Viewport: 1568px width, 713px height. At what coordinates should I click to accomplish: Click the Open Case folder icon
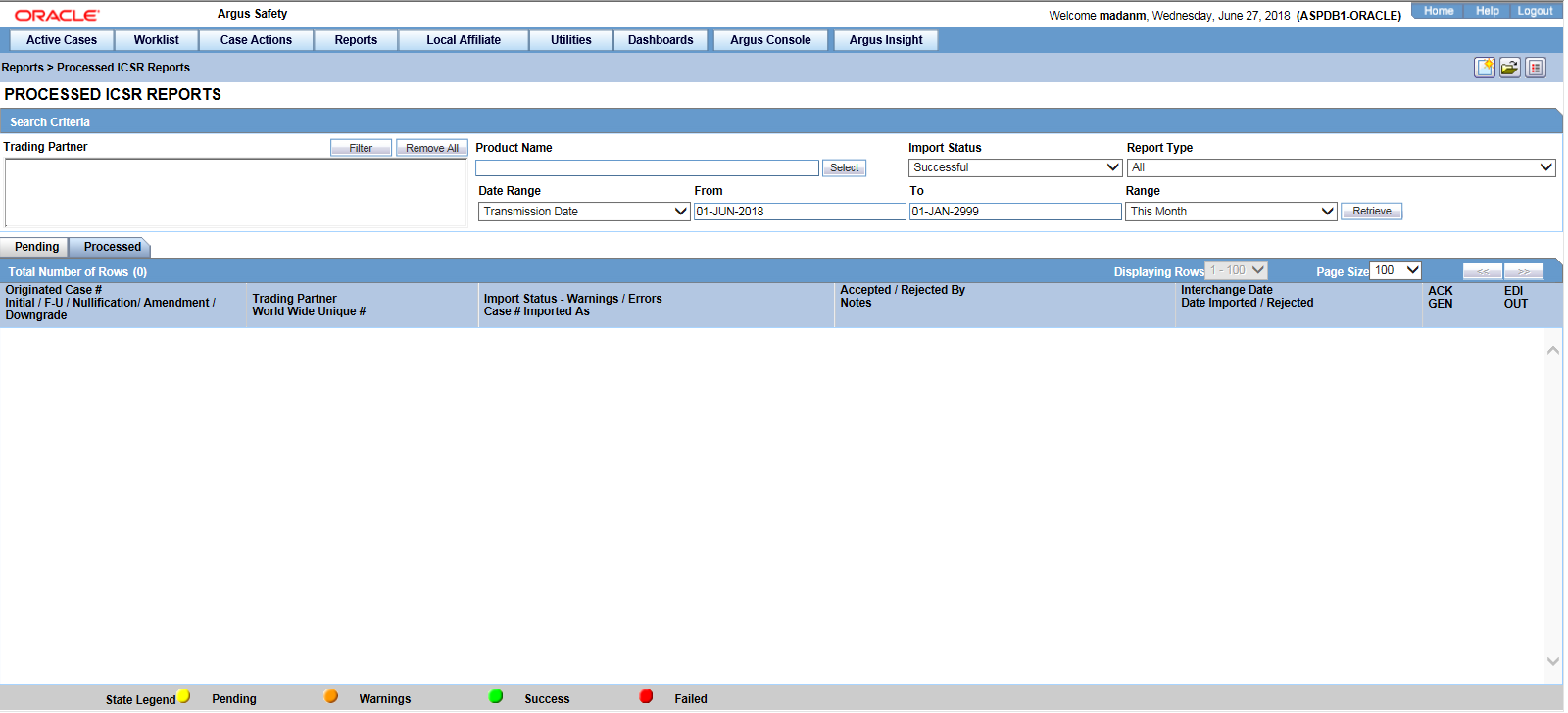click(x=1510, y=68)
